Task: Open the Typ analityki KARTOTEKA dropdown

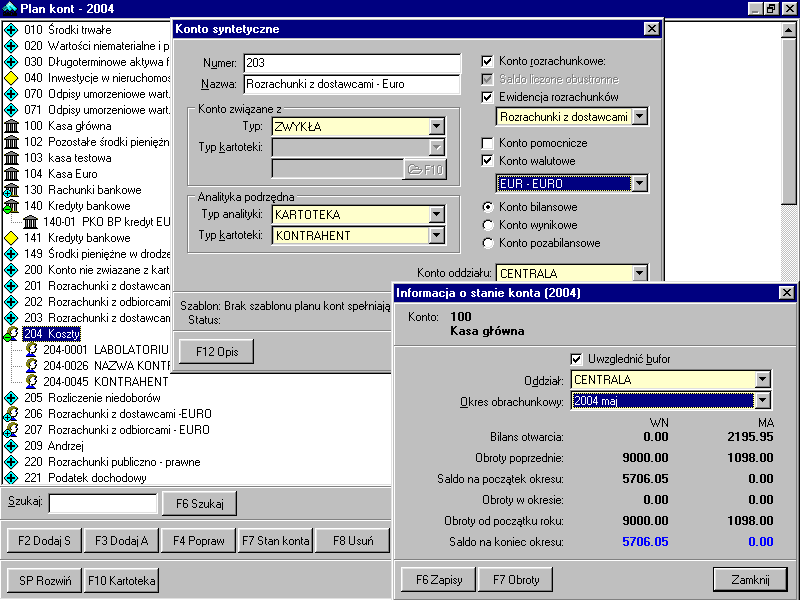Action: click(436, 214)
